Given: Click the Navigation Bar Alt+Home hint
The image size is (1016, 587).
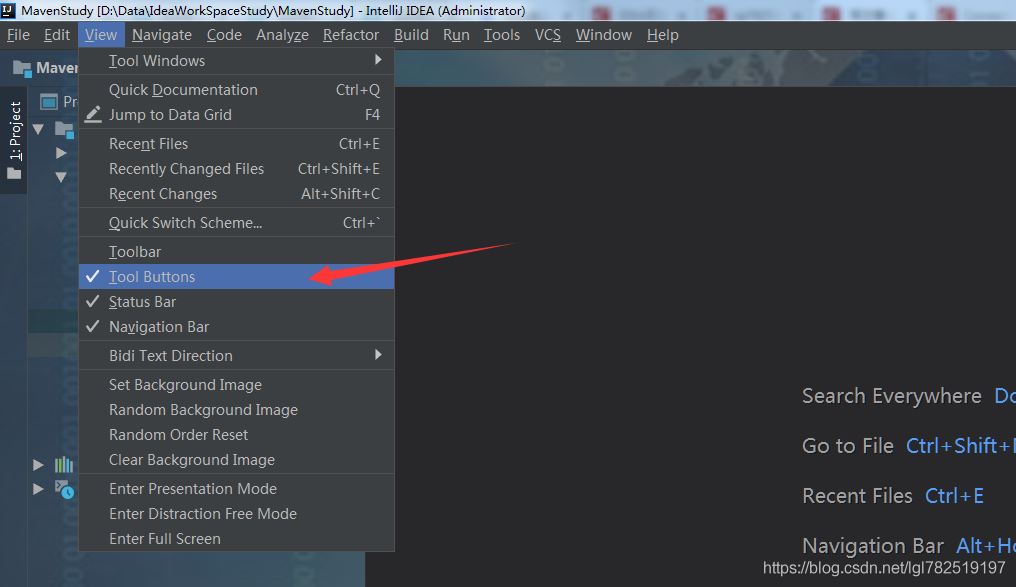Looking at the screenshot, I should (x=908, y=546).
